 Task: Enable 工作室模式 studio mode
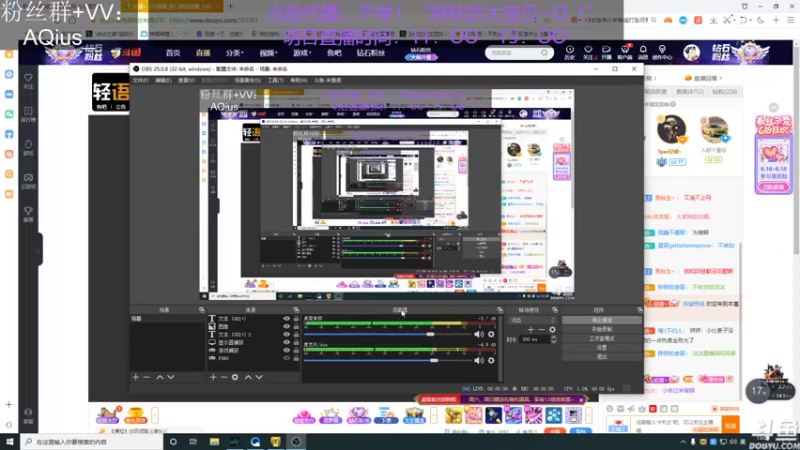coord(602,338)
